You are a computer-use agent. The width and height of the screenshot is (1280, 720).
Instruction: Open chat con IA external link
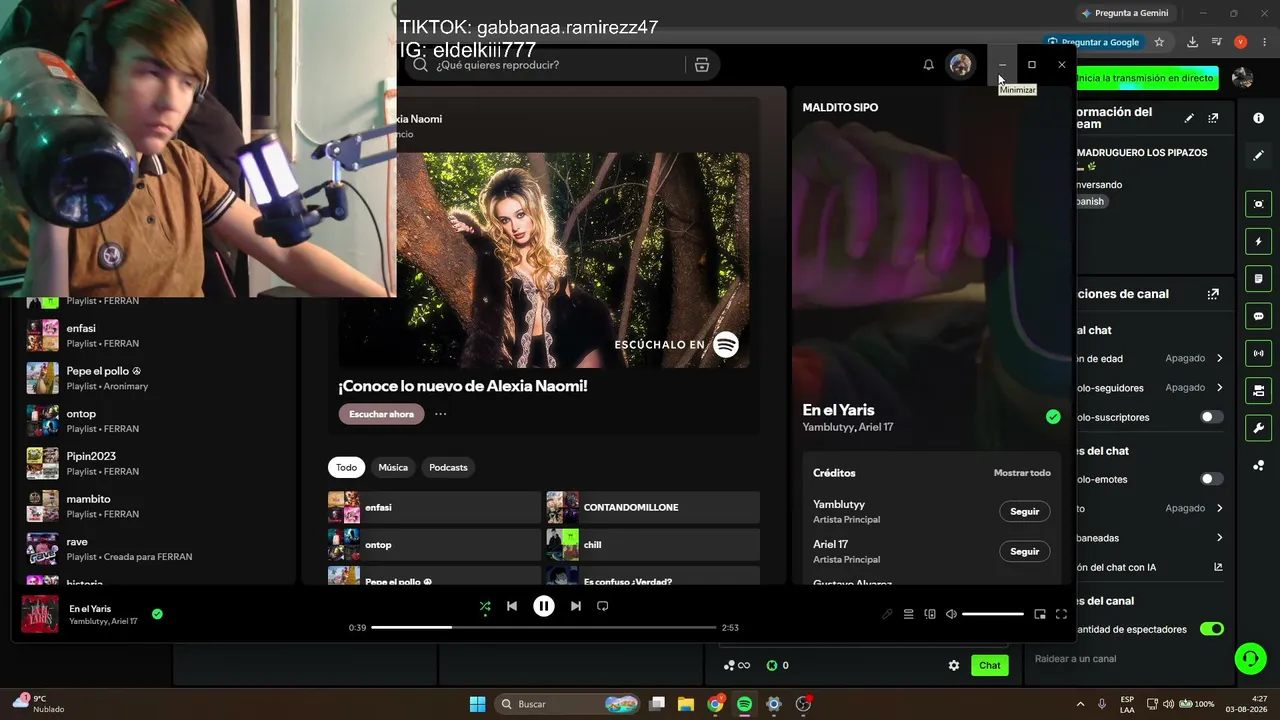coord(1218,567)
